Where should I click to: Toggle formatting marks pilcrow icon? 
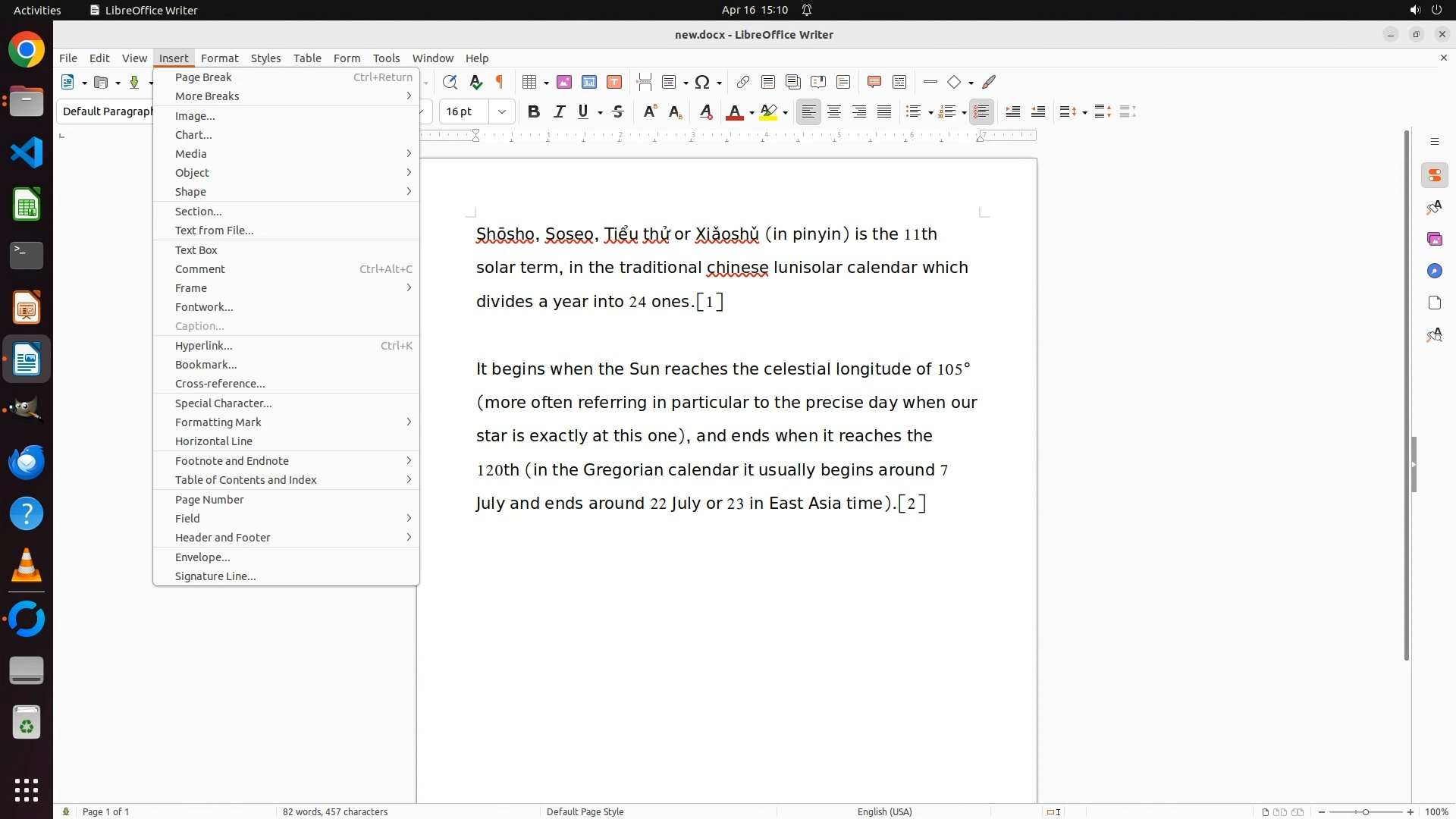click(500, 82)
